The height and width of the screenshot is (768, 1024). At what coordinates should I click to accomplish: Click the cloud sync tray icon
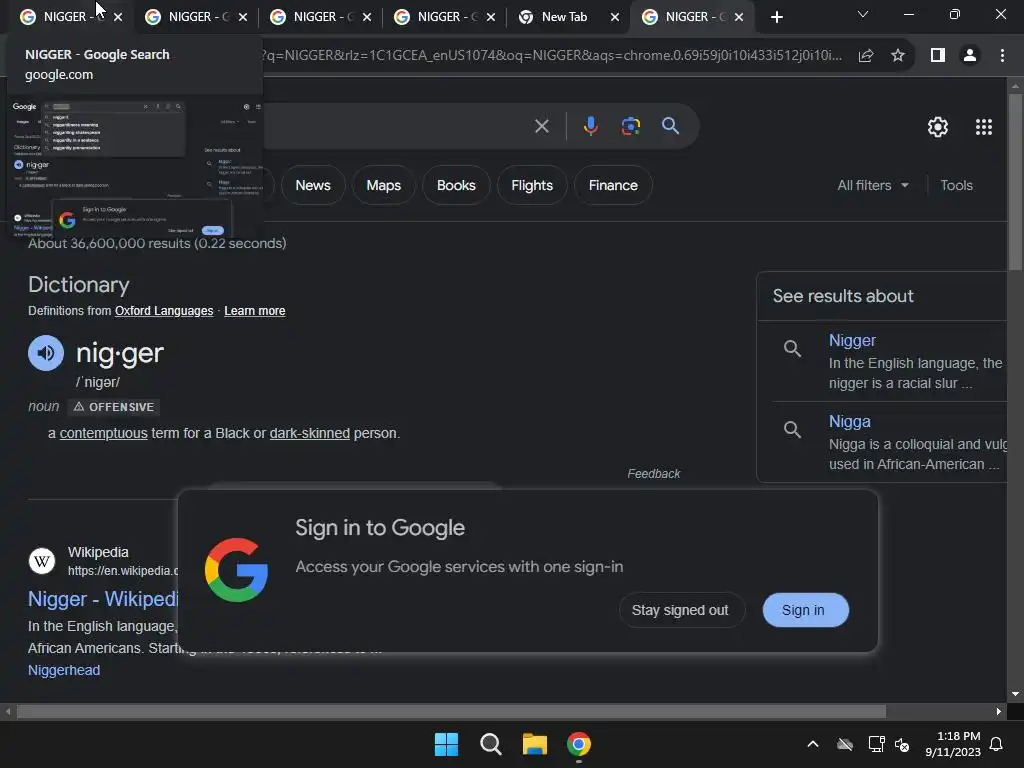coord(845,744)
